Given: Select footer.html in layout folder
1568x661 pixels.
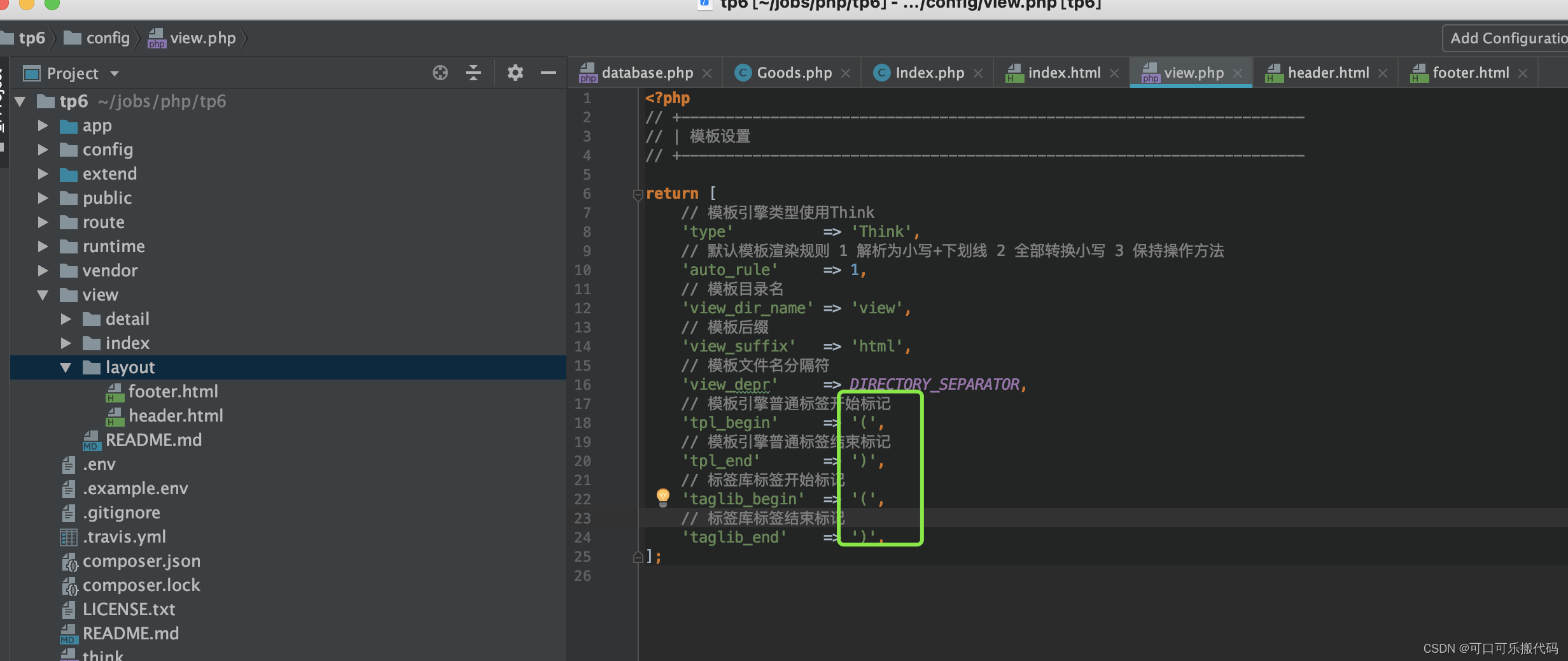Looking at the screenshot, I should tap(173, 392).
